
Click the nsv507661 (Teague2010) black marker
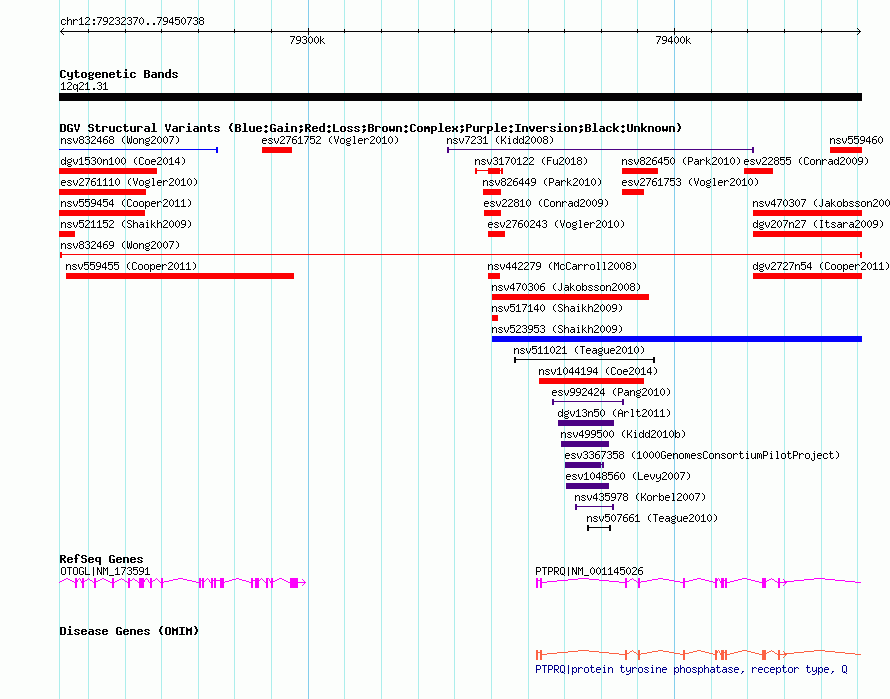599,528
